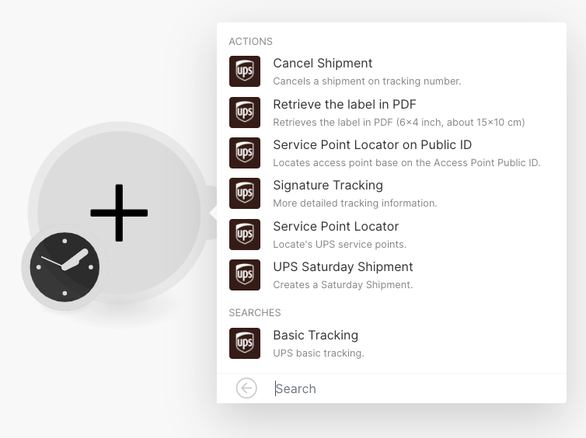Image resolution: width=586 pixels, height=438 pixels.
Task: Go back using the left arrow button
Action: (246, 388)
